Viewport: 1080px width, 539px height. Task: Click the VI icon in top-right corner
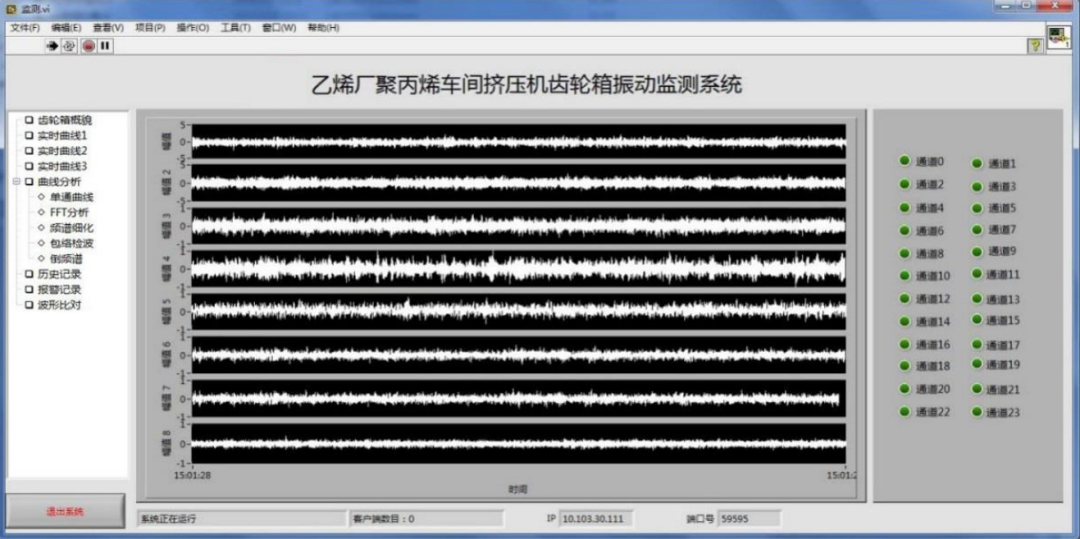click(x=1058, y=37)
